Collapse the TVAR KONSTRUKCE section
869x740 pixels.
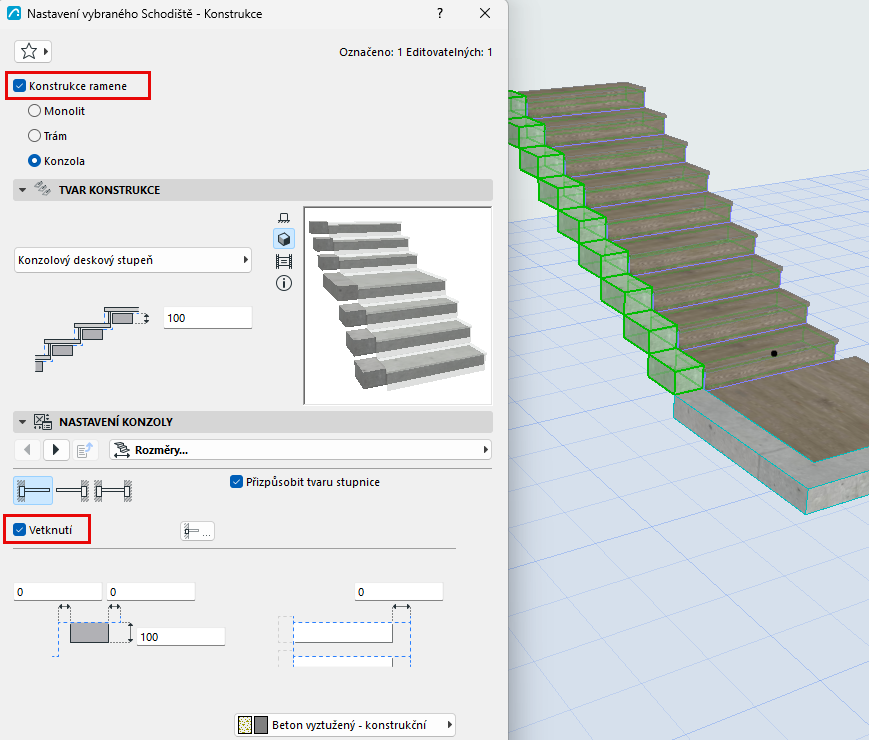coord(23,190)
